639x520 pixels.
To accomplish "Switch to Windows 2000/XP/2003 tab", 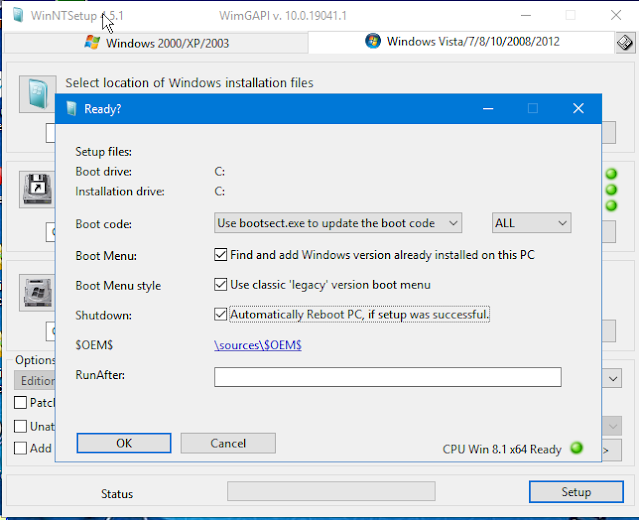I will coord(156,43).
